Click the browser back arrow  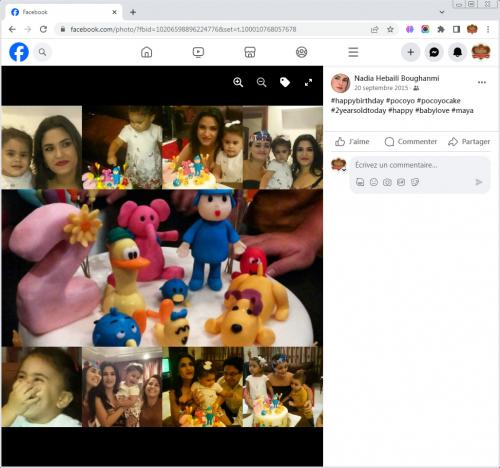(12, 29)
